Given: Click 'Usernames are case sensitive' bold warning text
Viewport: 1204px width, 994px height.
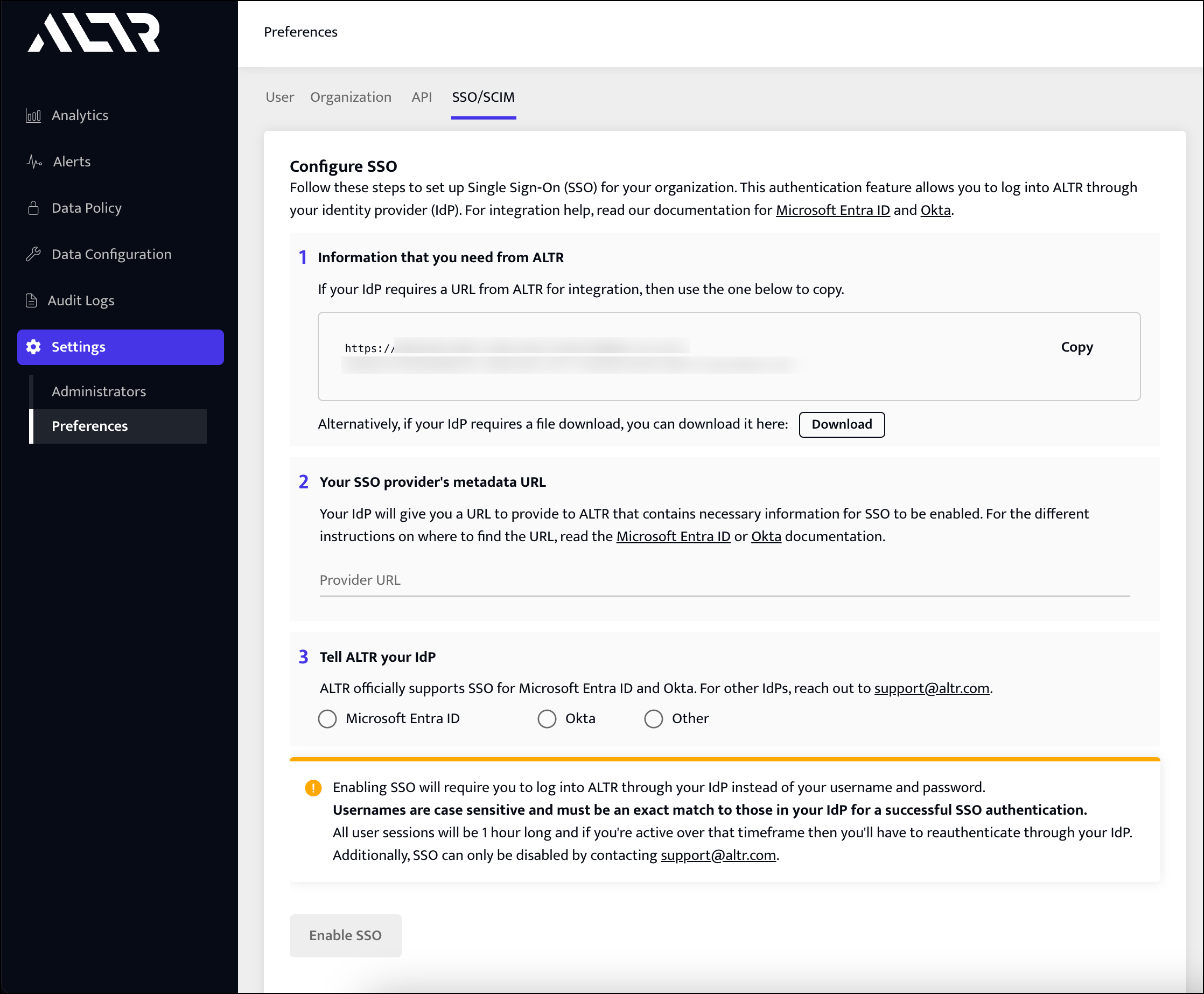Looking at the screenshot, I should [710, 810].
